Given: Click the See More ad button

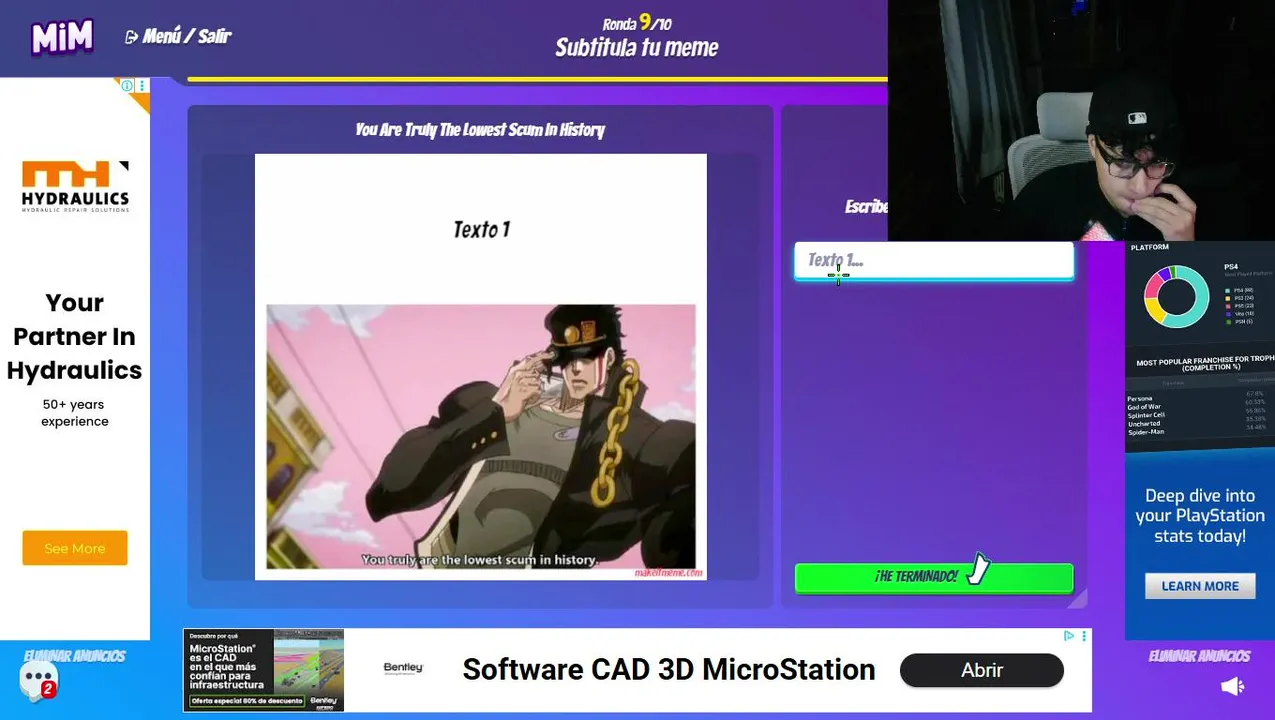Looking at the screenshot, I should 75,548.
